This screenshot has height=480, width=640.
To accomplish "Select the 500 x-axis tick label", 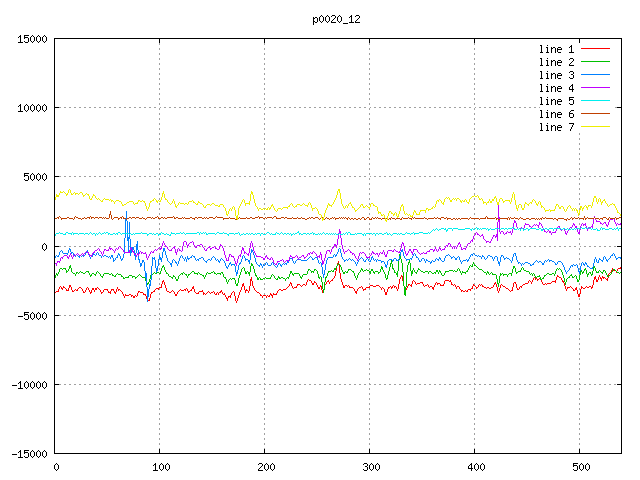I will tap(580, 467).
